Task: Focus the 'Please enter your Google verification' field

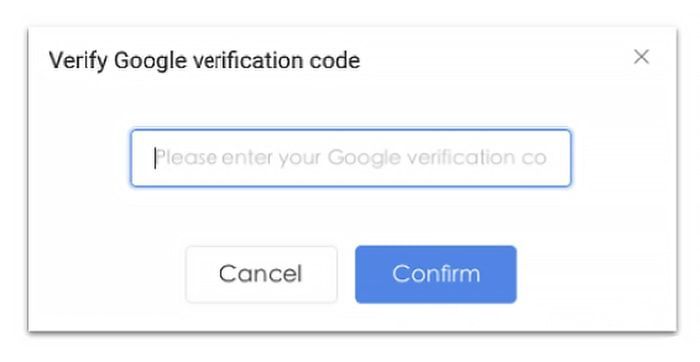Action: [x=350, y=158]
